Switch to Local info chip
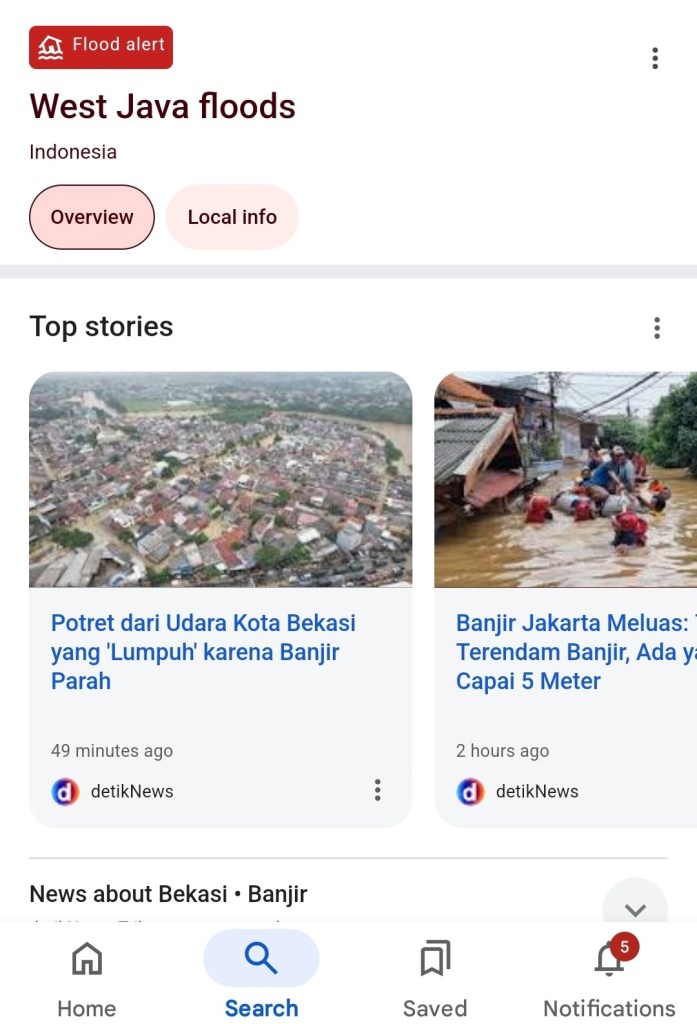 [x=232, y=217]
